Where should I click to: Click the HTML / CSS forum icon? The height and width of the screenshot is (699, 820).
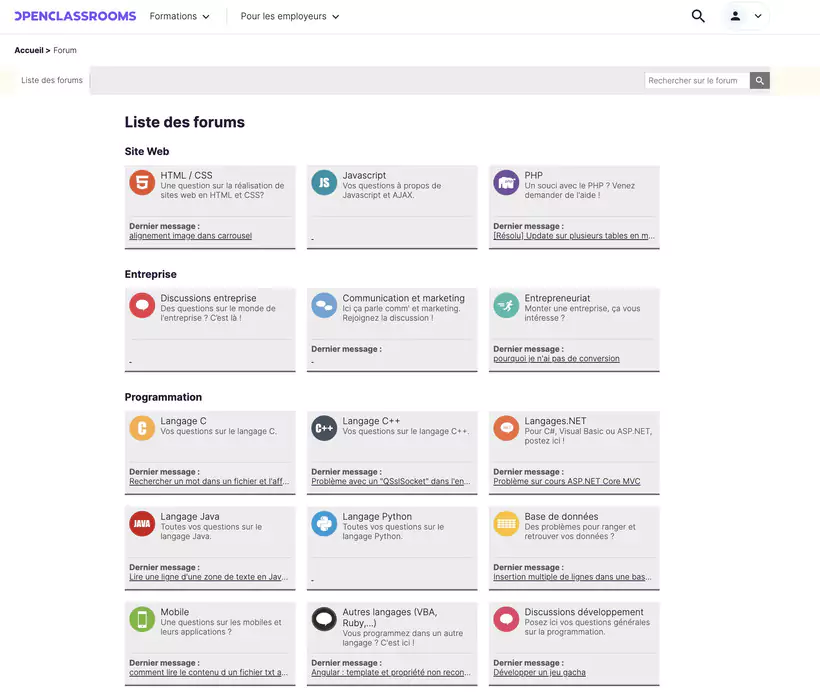141,181
